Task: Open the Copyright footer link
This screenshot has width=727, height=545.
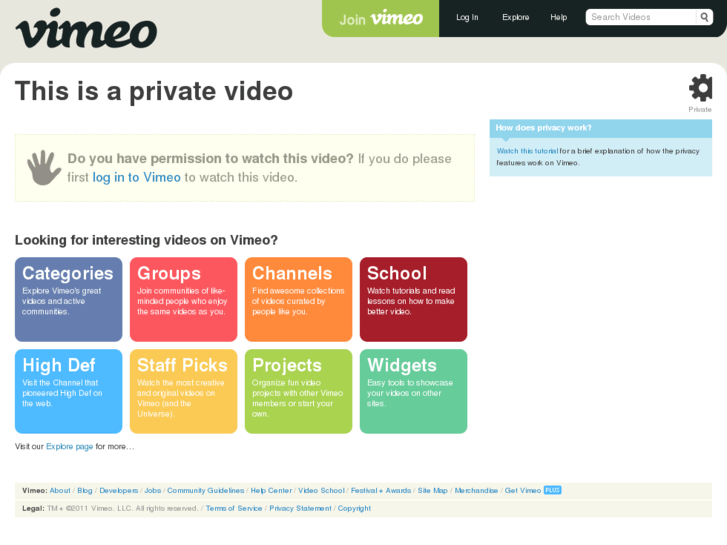Action: point(354,508)
